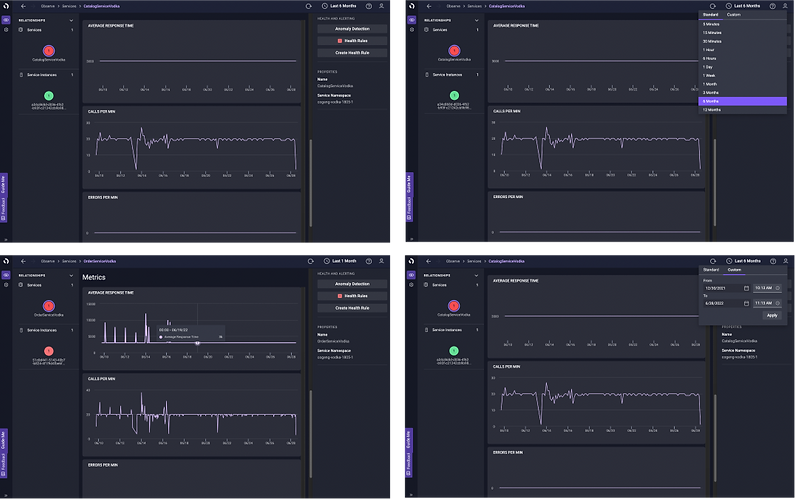Select 1 Week in Standard time list
Image resolution: width=795 pixels, height=499 pixels.
pos(742,76)
